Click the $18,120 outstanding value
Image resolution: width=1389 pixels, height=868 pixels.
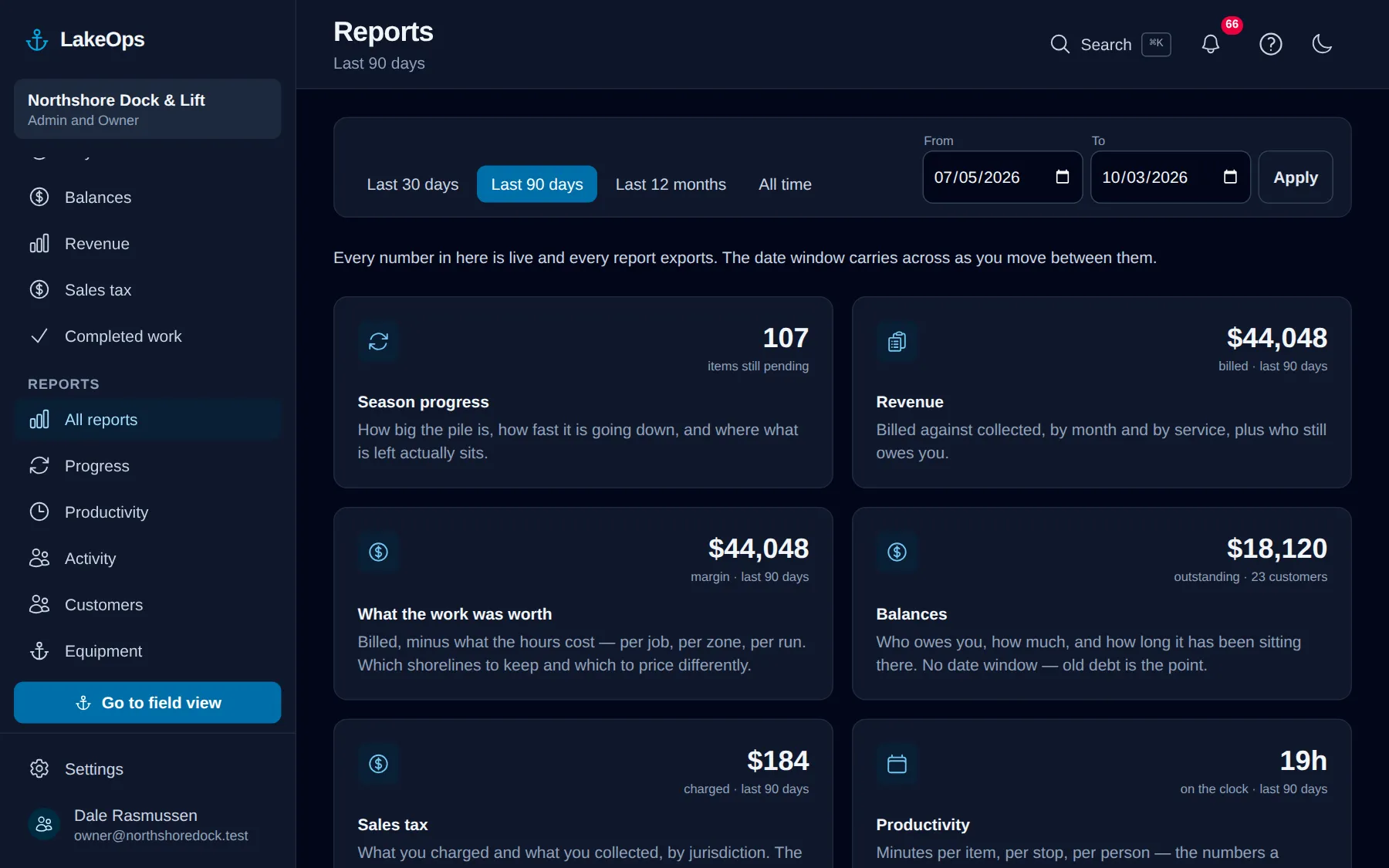click(x=1277, y=549)
